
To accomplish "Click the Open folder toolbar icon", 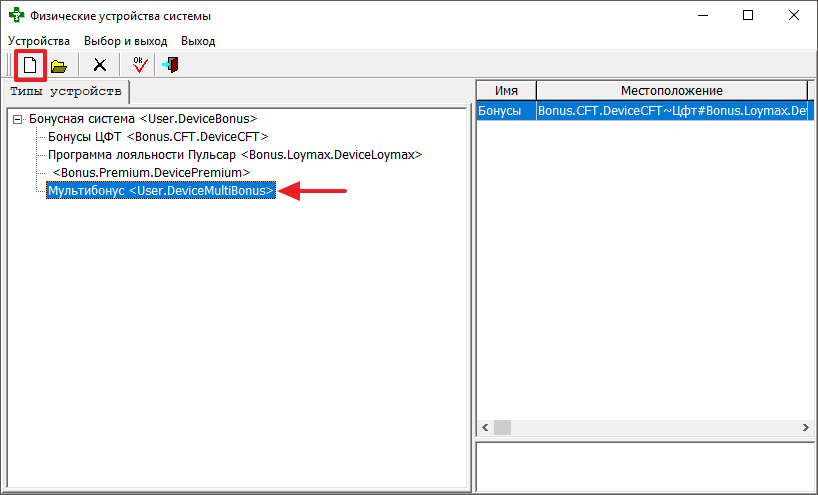I will coord(59,66).
